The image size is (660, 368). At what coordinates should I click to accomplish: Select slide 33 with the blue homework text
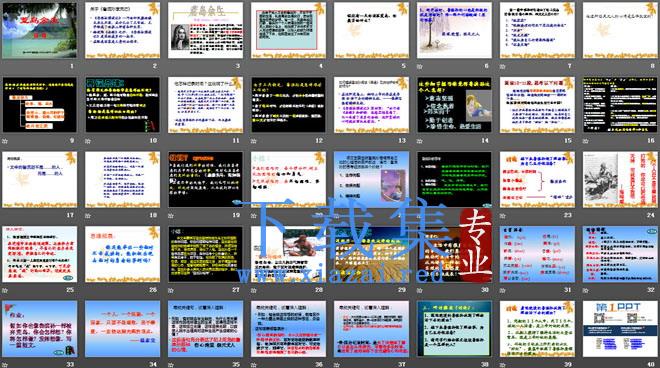[x=40, y=328]
